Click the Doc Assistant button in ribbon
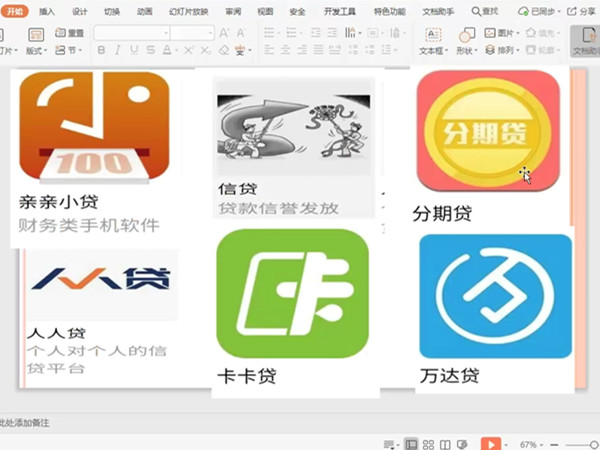 coord(586,41)
